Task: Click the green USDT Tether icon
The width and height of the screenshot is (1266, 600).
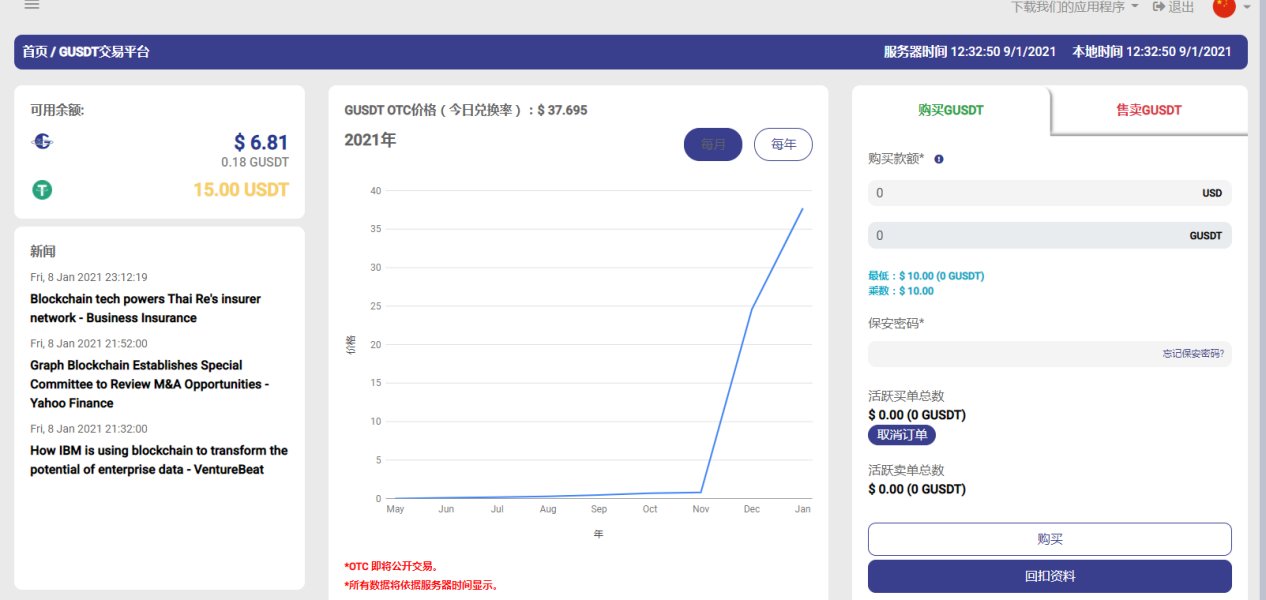Action: 42,190
